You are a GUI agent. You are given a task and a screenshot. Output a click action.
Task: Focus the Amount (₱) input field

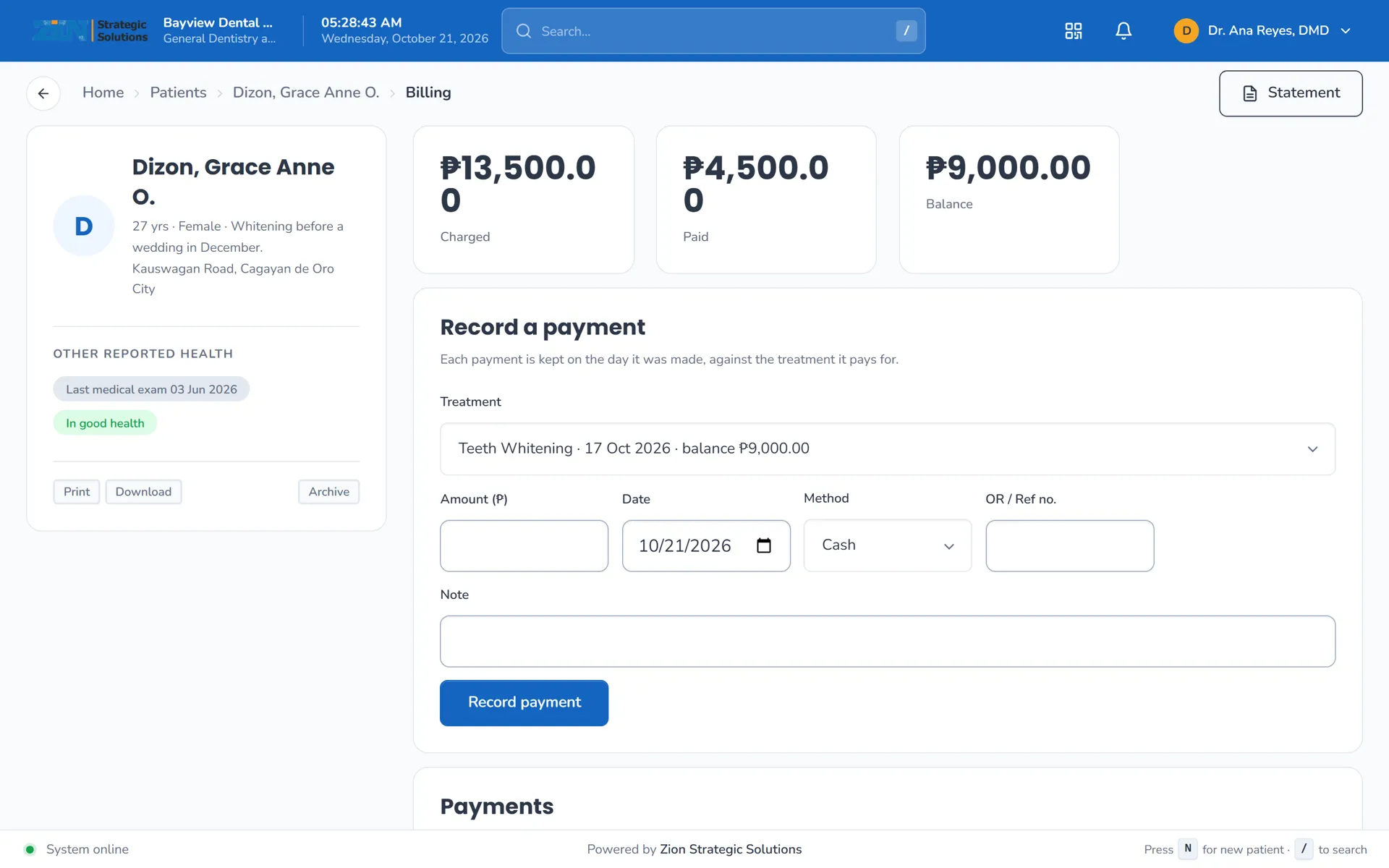(524, 545)
